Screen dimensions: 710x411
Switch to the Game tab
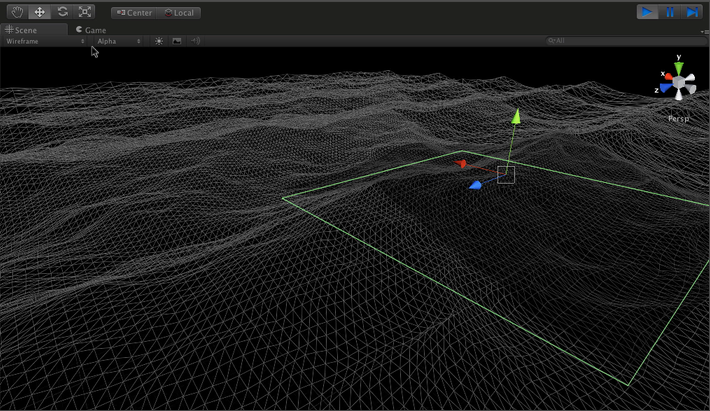(x=91, y=30)
